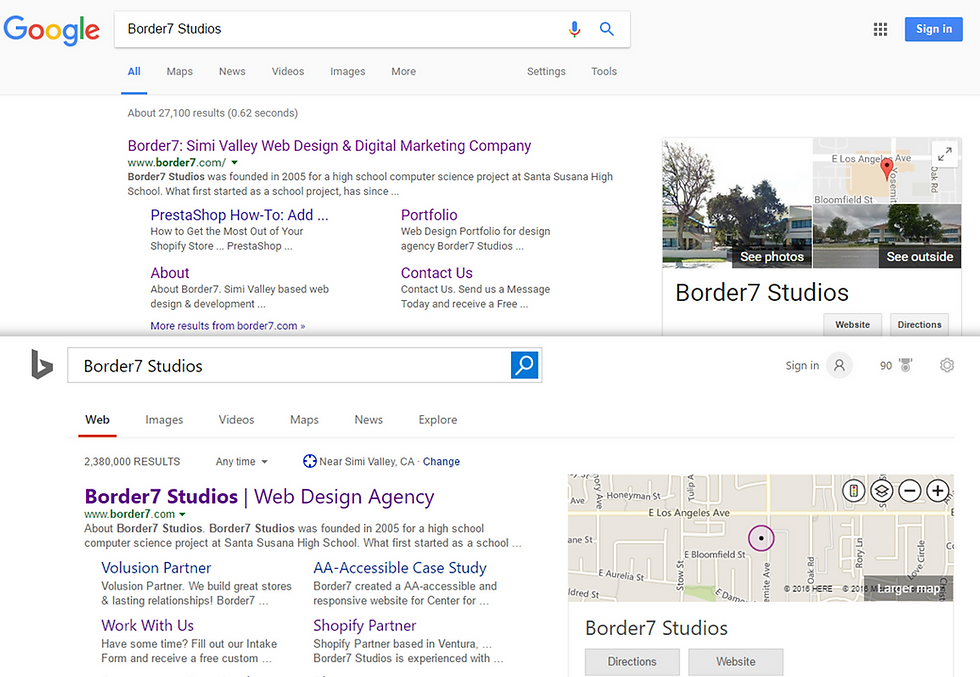The image size is (980, 677).
Task: Open Border7 Studios | Web Design Agency result
Action: pyautogui.click(x=259, y=496)
